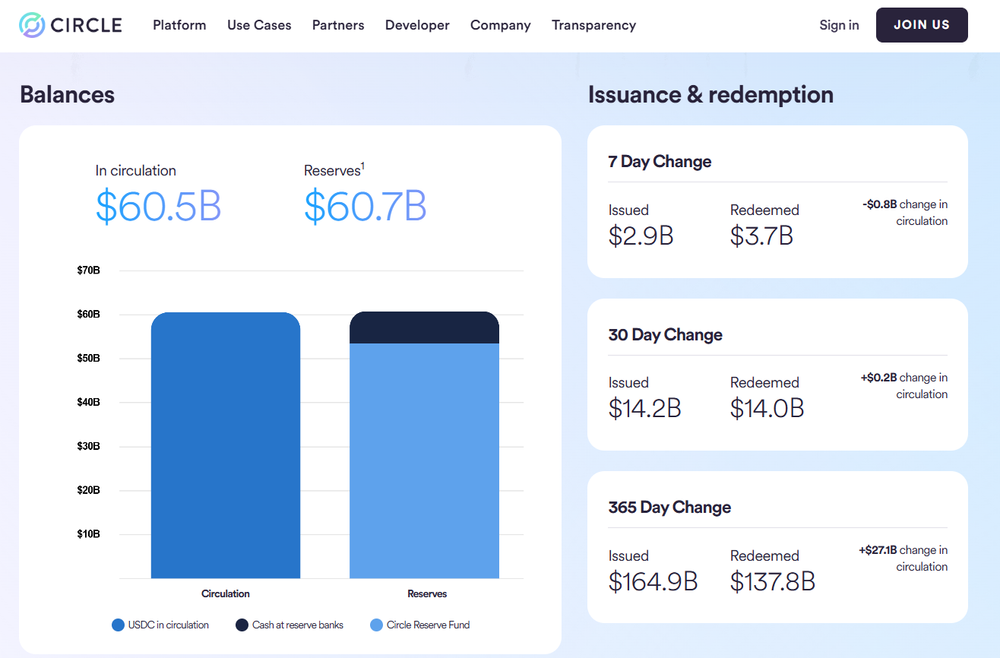Click the dark blue Circulation bar

click(225, 445)
